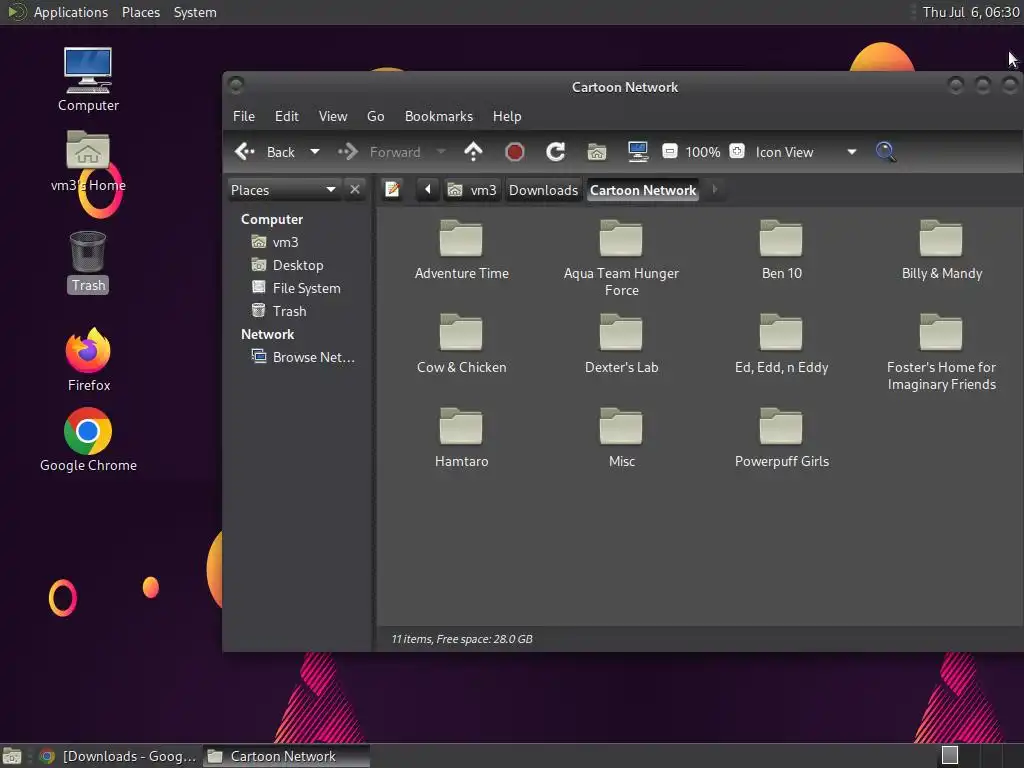Open the File menu
This screenshot has height=768, width=1024.
tap(244, 116)
